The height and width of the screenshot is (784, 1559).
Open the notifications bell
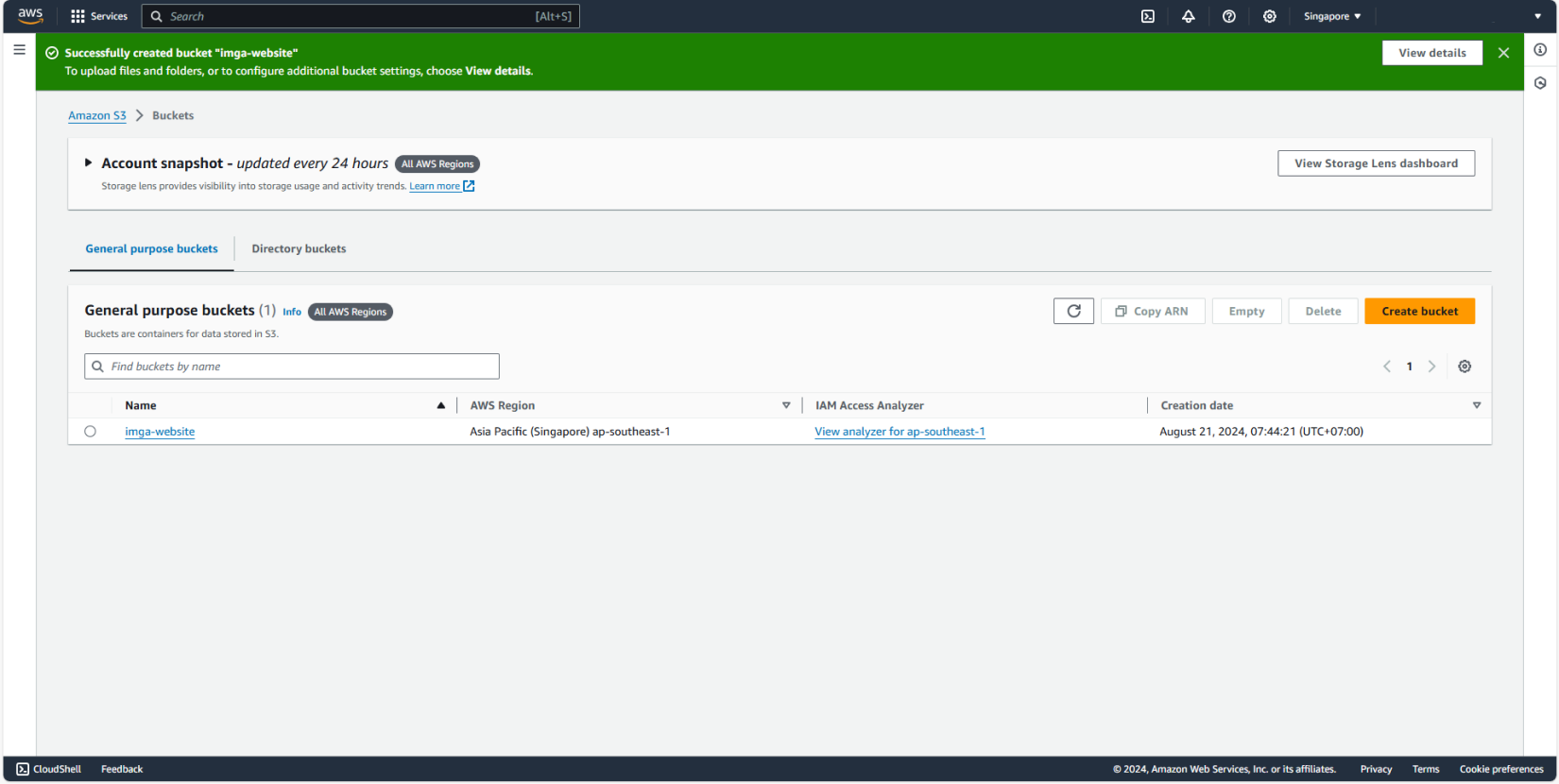pyautogui.click(x=1189, y=16)
